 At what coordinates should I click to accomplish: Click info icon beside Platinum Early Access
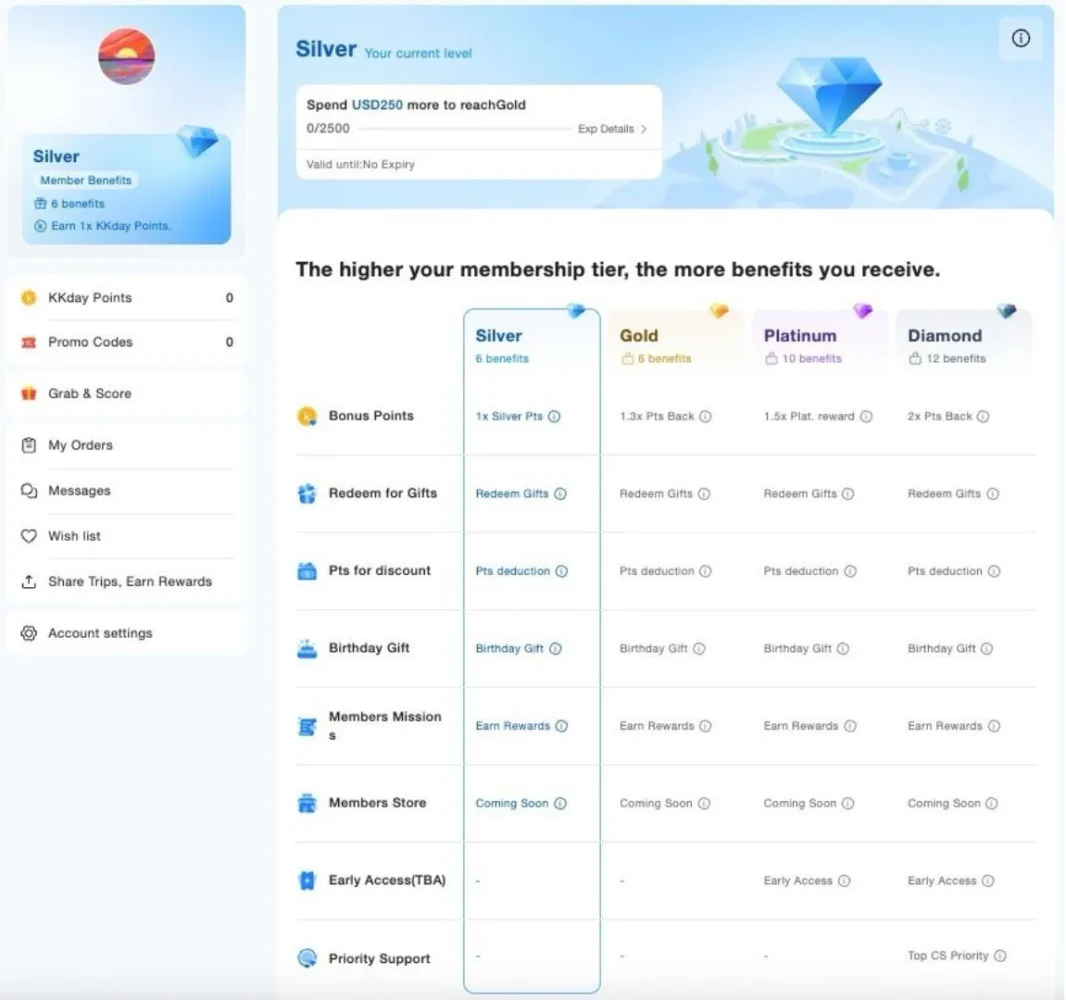click(844, 881)
